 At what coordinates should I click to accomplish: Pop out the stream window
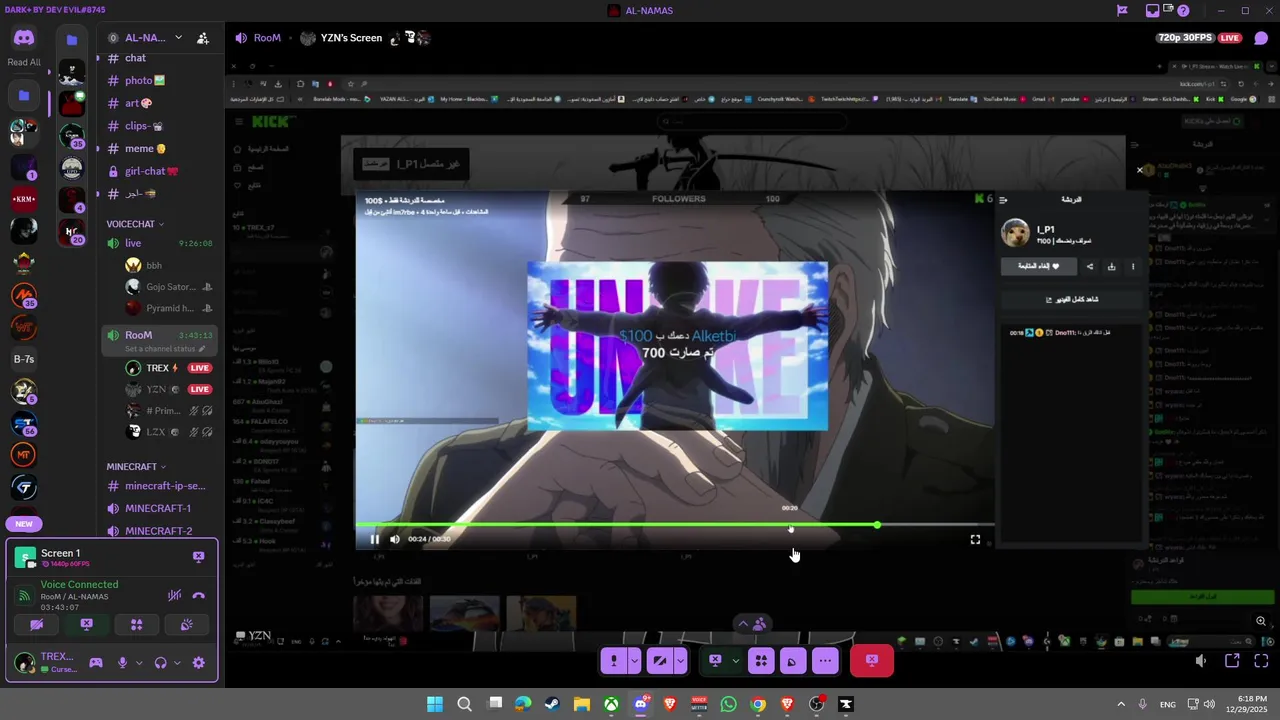click(x=1232, y=661)
